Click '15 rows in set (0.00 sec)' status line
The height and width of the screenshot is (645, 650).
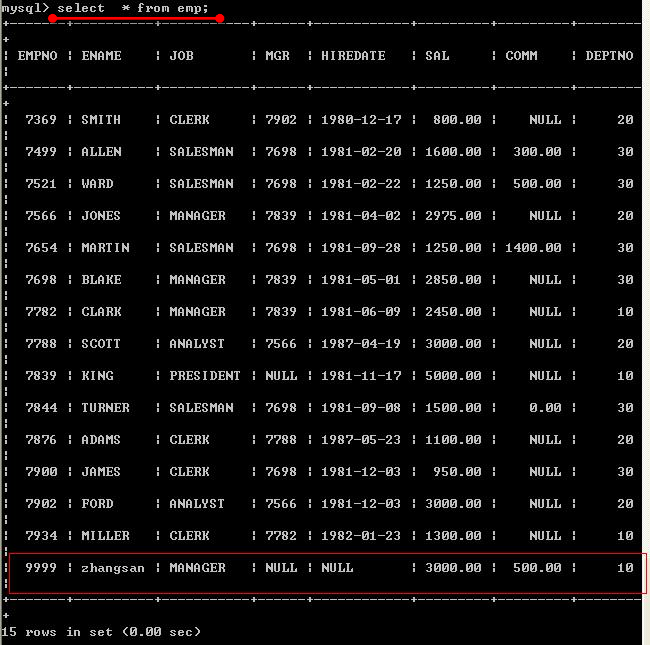(x=101, y=632)
